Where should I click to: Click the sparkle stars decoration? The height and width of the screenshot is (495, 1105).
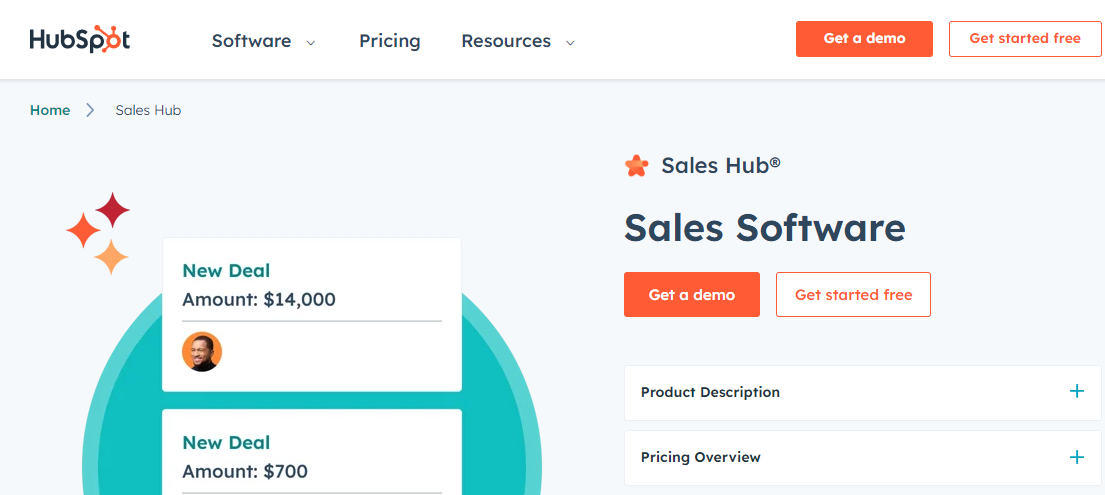pos(98,233)
